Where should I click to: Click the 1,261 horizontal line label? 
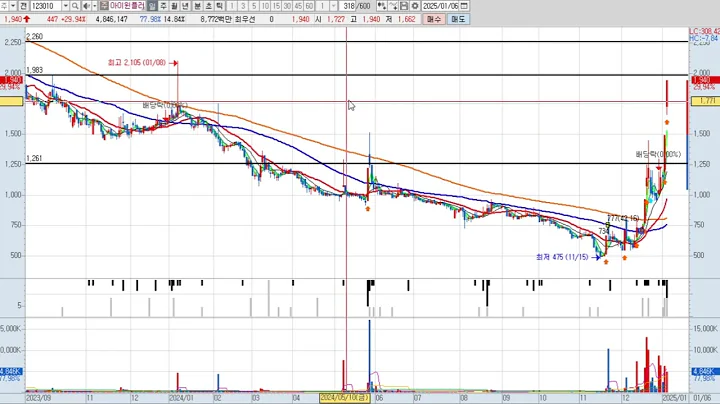pos(34,158)
